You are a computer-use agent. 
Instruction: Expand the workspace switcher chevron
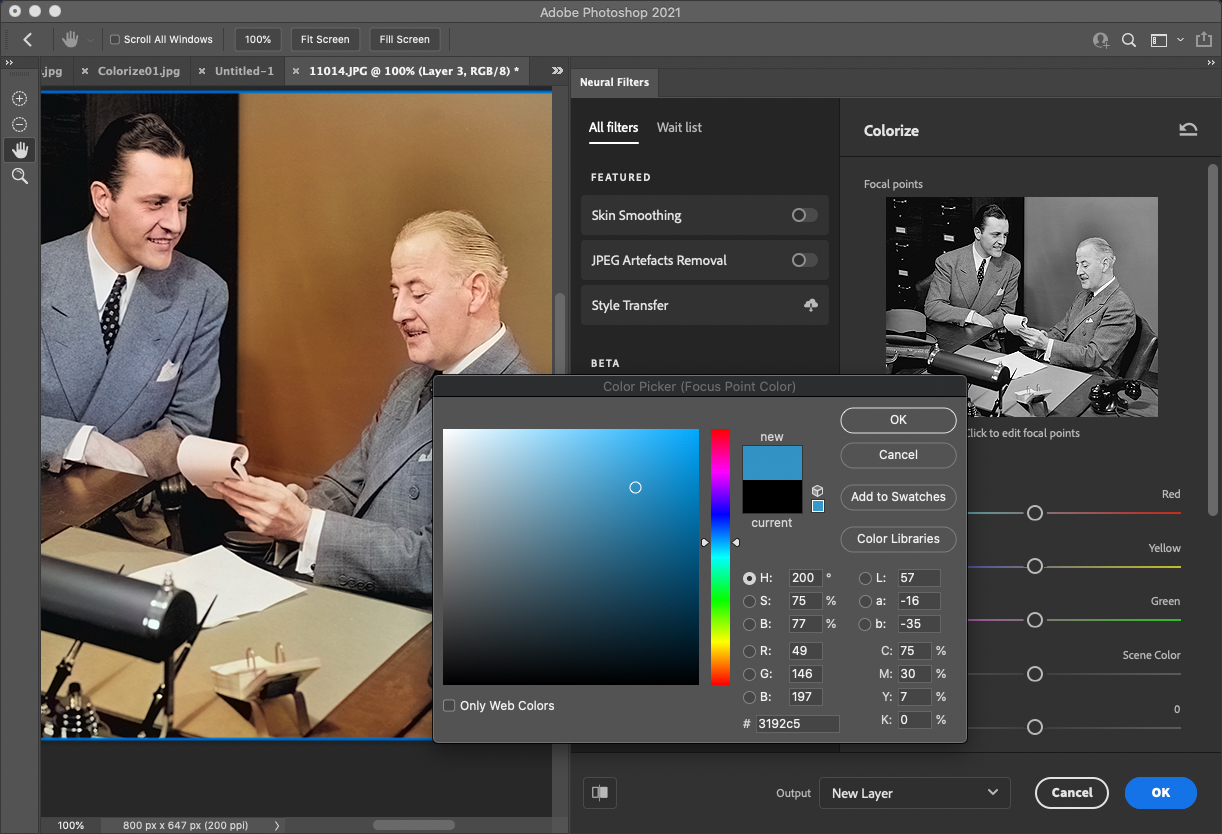(1181, 40)
